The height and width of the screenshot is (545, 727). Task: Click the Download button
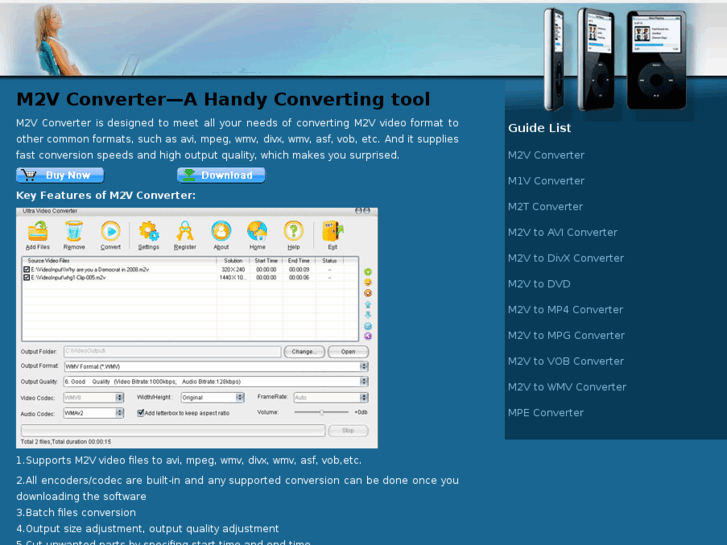click(x=221, y=175)
